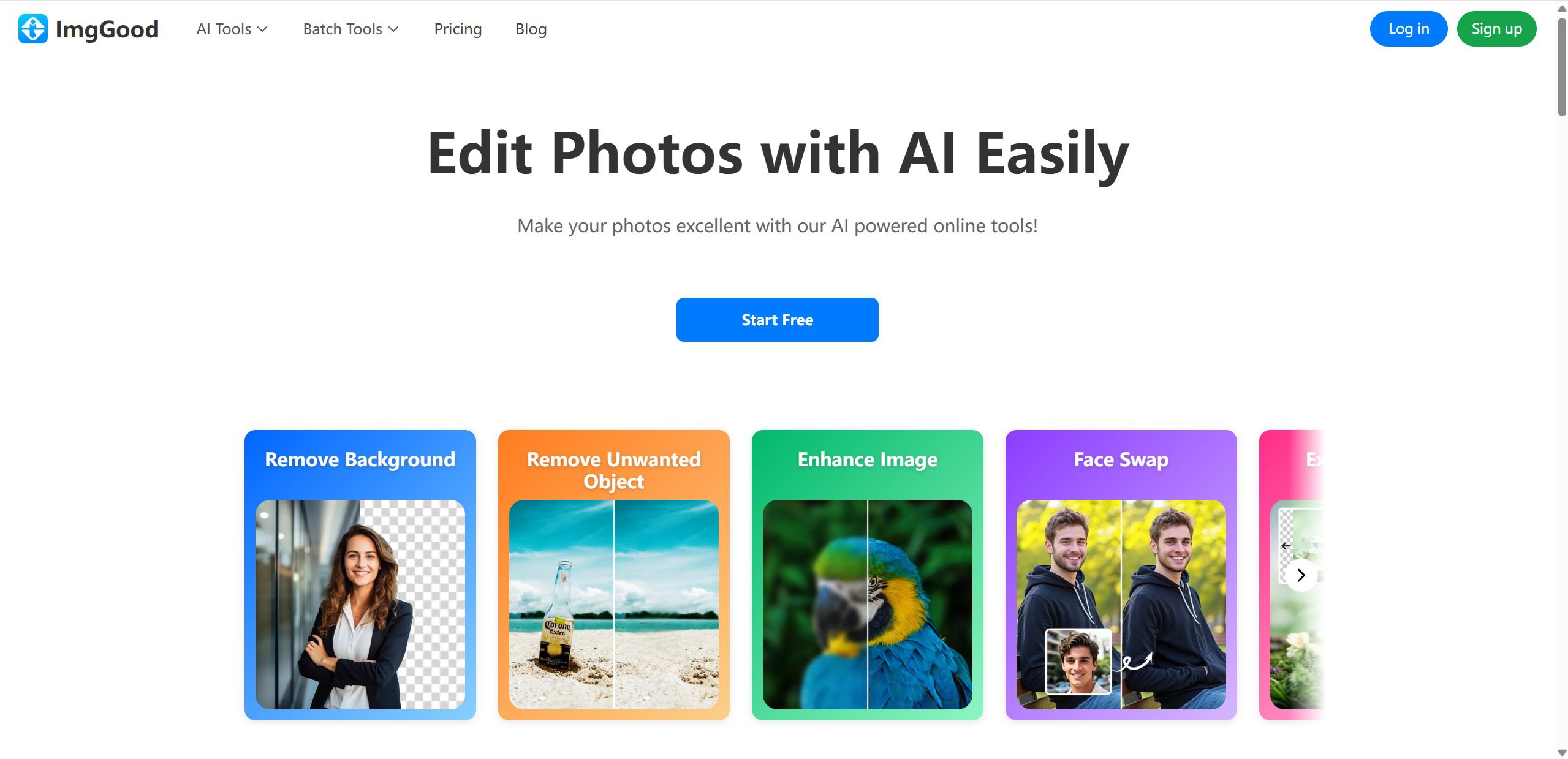The height and width of the screenshot is (759, 1568).
Task: Choose the Face Swap tool card
Action: pyautogui.click(x=1121, y=575)
